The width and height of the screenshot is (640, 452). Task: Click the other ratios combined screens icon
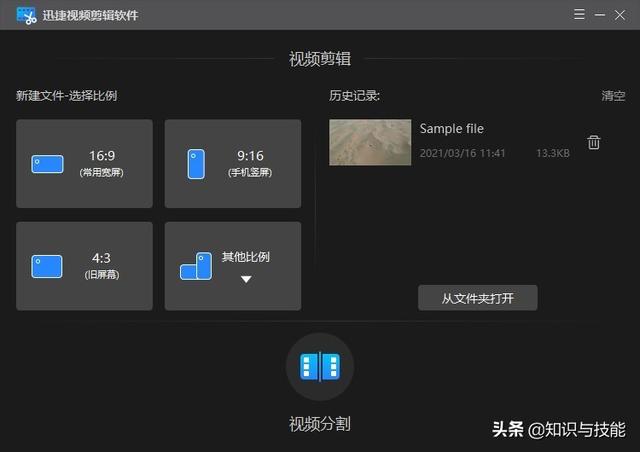[x=196, y=266]
